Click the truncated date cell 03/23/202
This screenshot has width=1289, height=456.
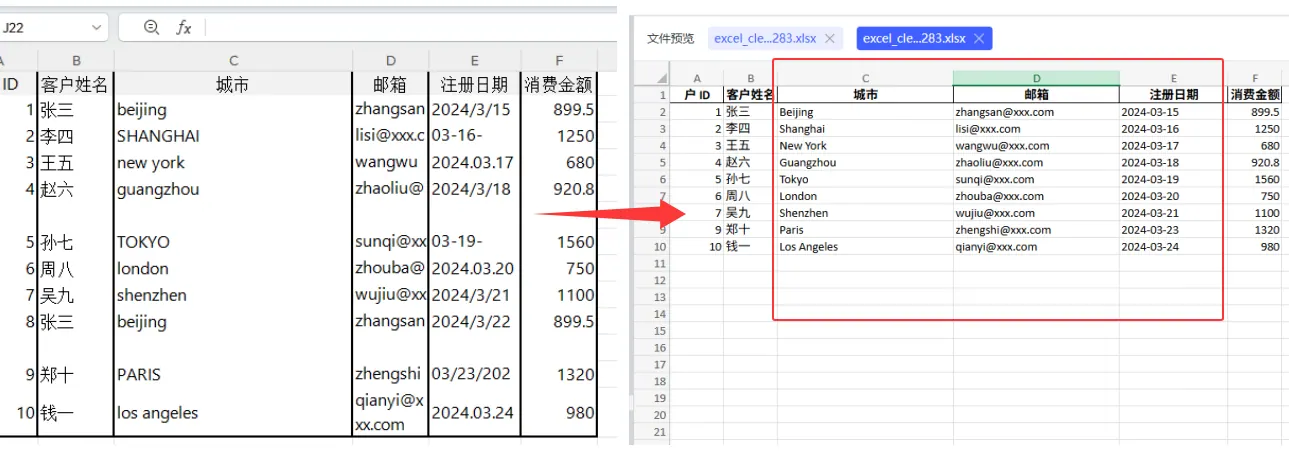coord(474,374)
